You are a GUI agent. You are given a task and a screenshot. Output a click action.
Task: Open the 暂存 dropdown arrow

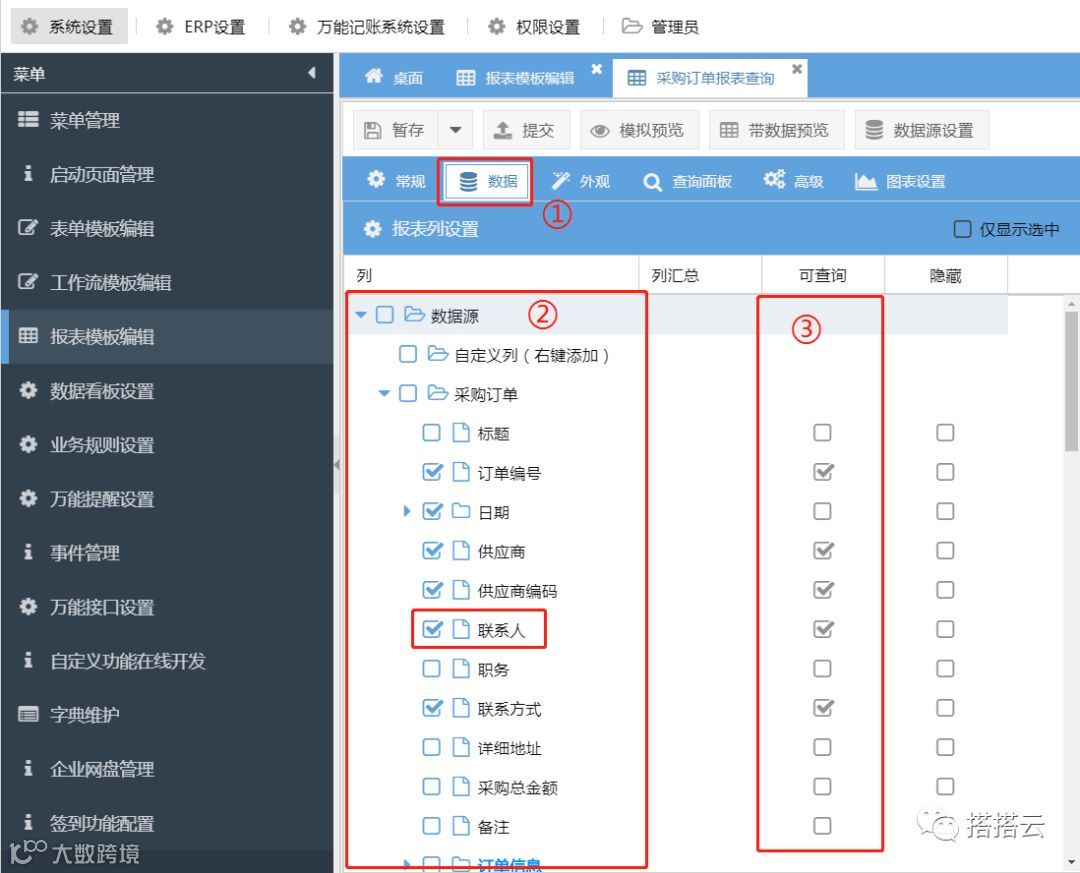coord(455,130)
